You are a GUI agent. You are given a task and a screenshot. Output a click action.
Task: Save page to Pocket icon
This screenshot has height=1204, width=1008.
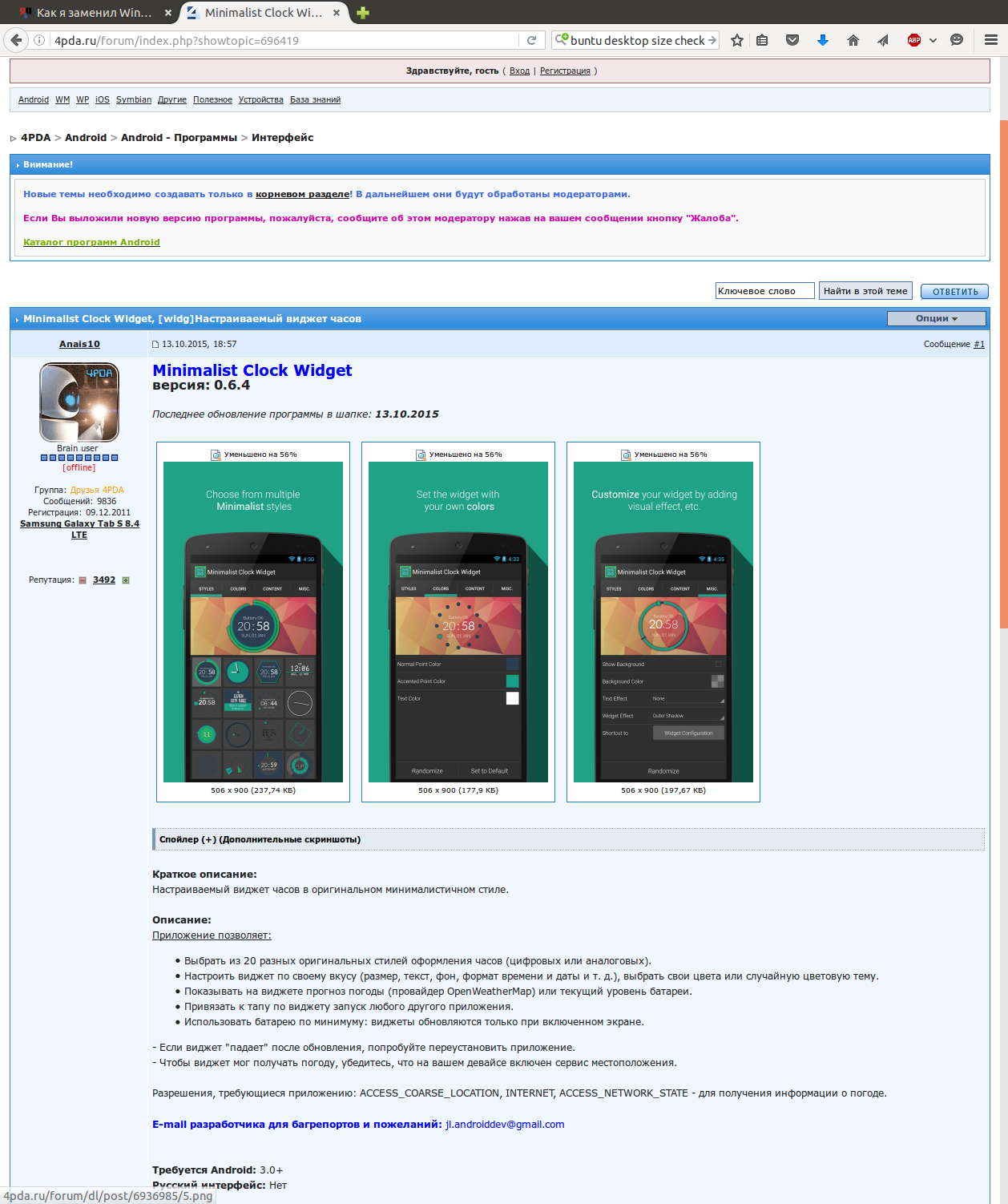point(792,40)
